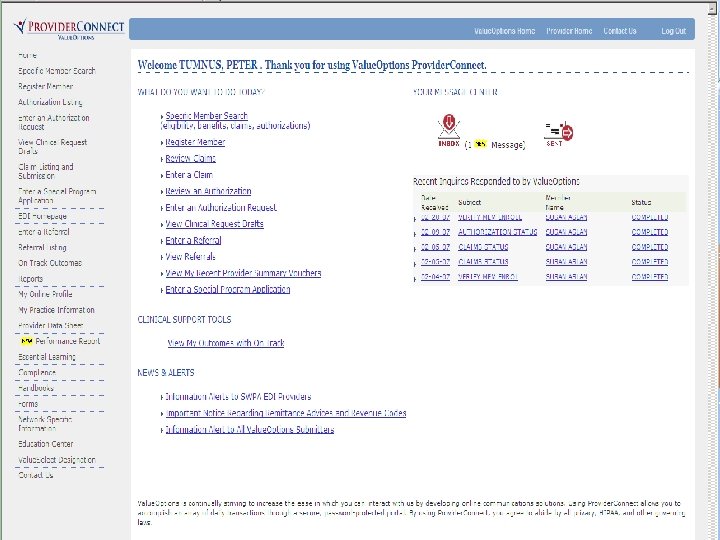The image size is (720, 540).
Task: Go to ValueOptions Home in top bar
Action: [x=505, y=31]
